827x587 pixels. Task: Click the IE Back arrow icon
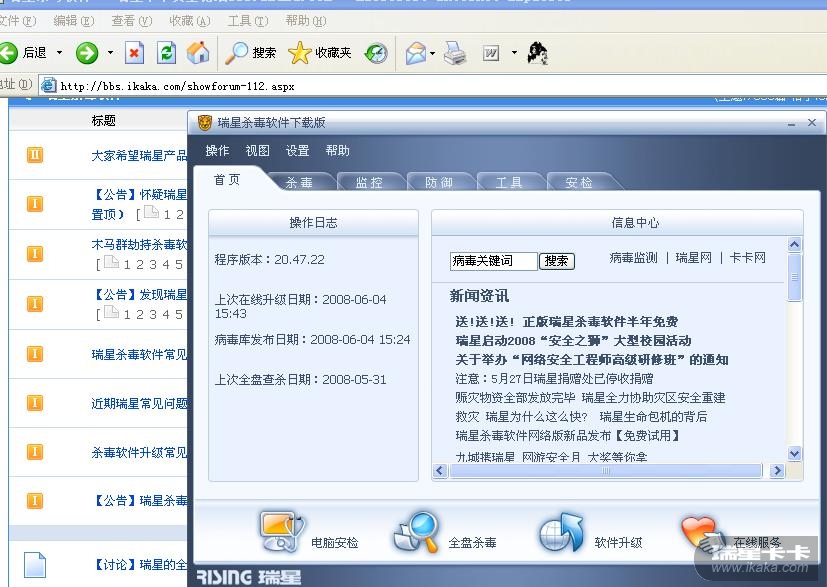pyautogui.click(x=8, y=53)
